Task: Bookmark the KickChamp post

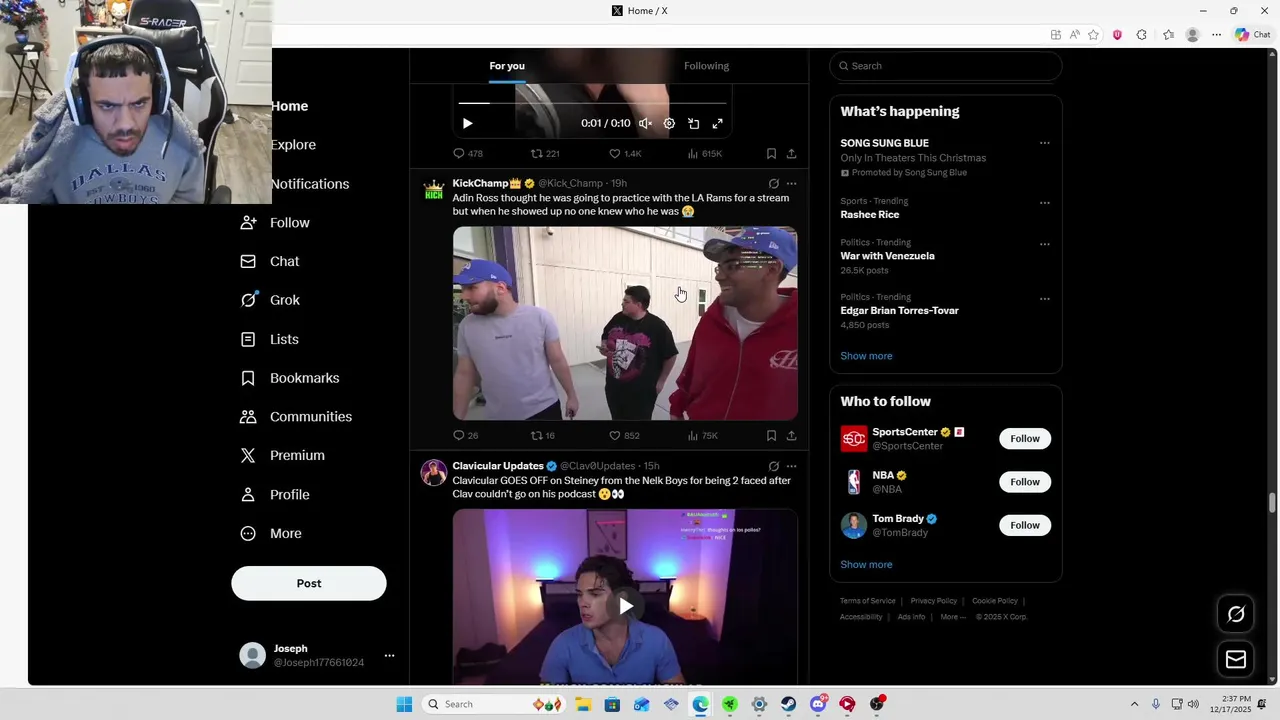Action: [771, 435]
